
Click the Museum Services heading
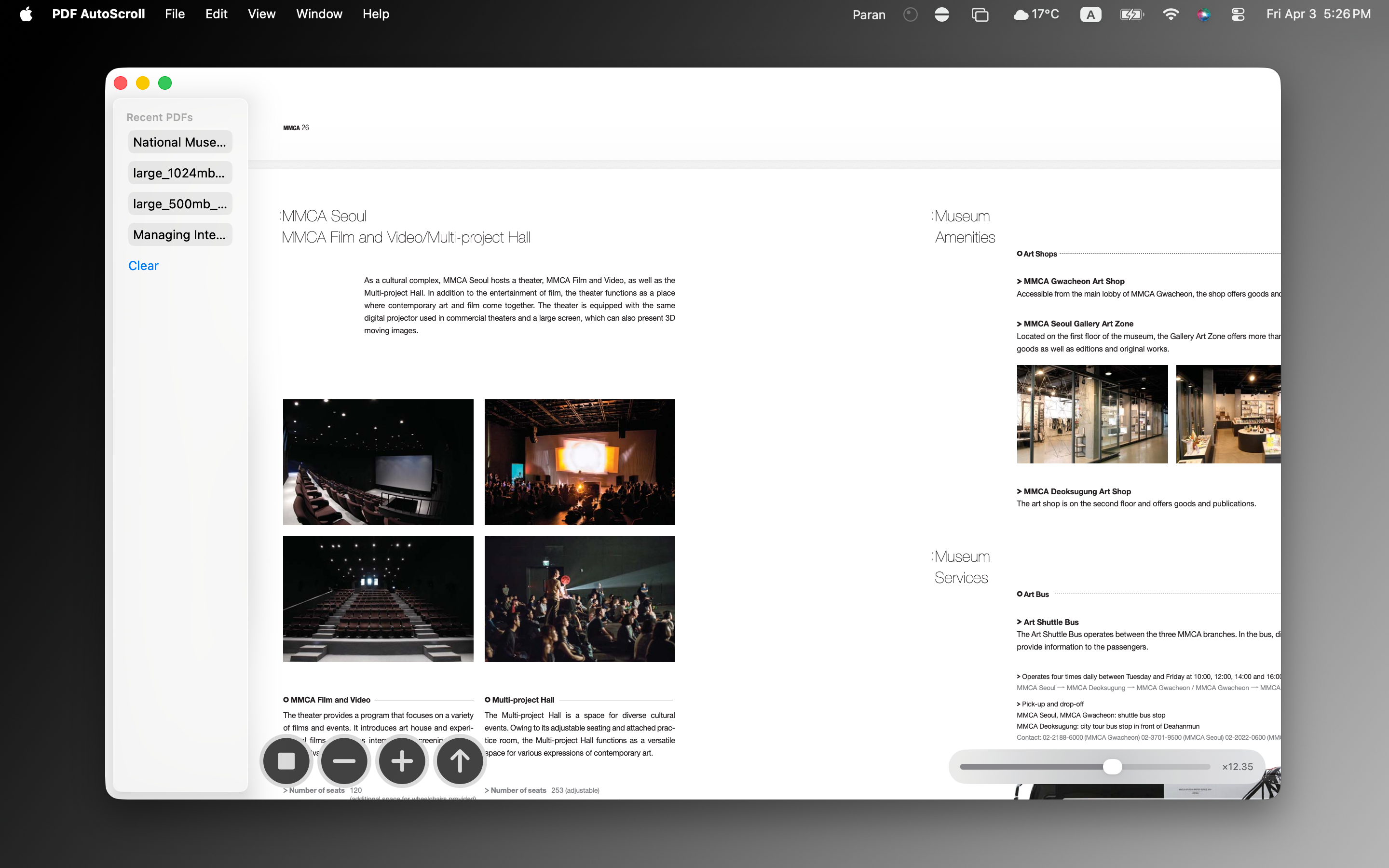coord(961,567)
